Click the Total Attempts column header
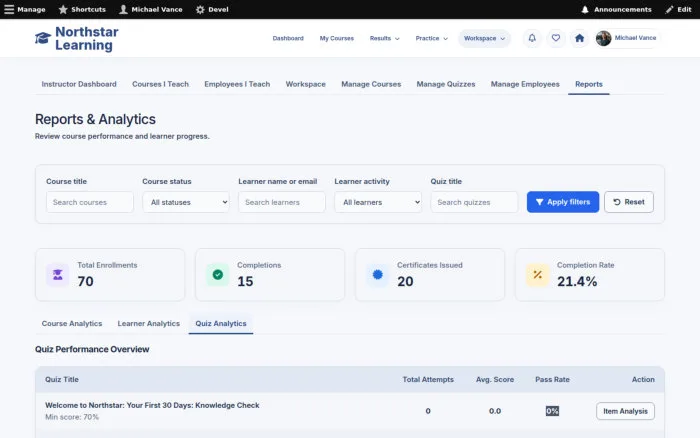 click(x=428, y=380)
